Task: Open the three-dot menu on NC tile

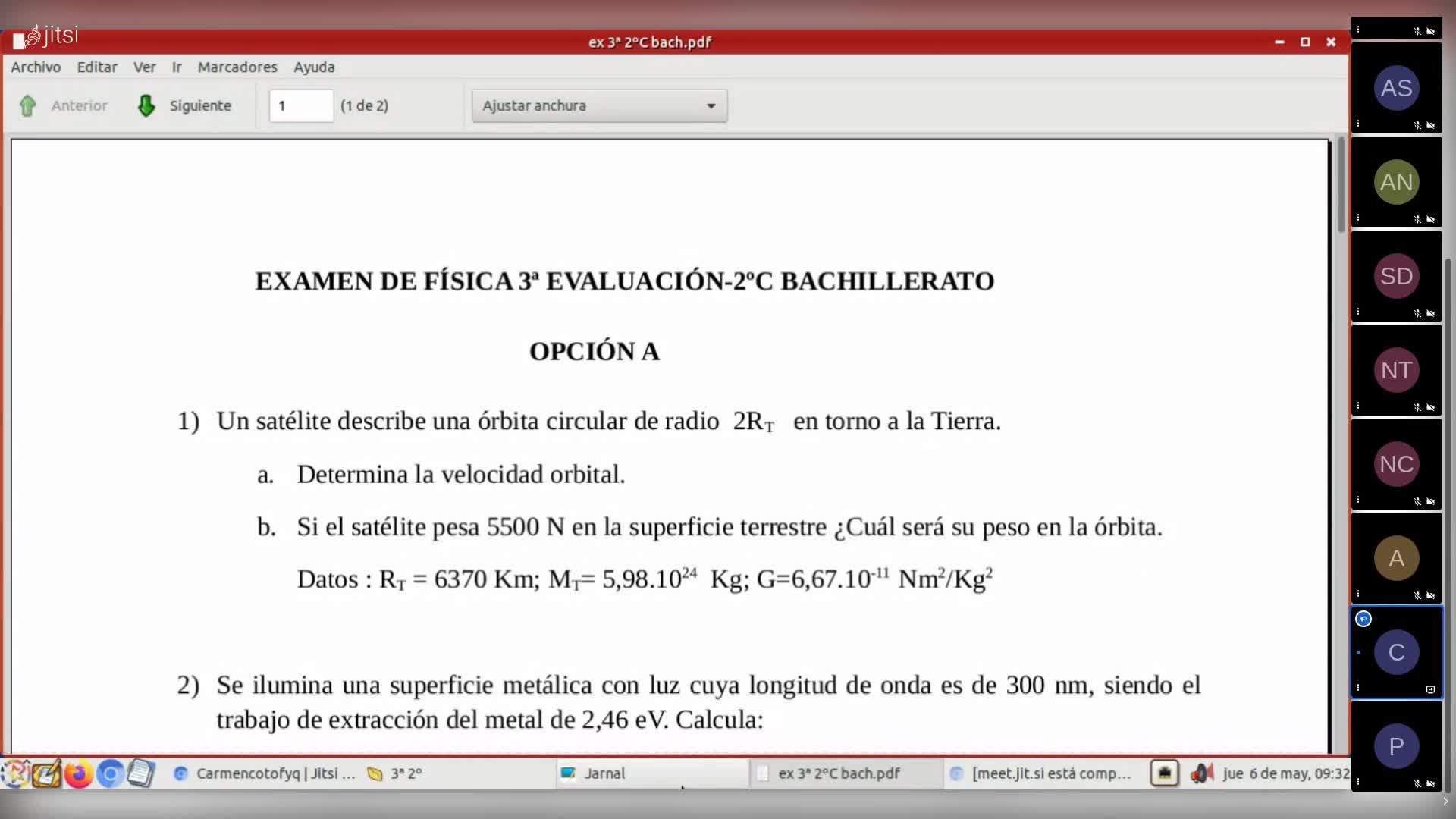Action: [x=1358, y=500]
